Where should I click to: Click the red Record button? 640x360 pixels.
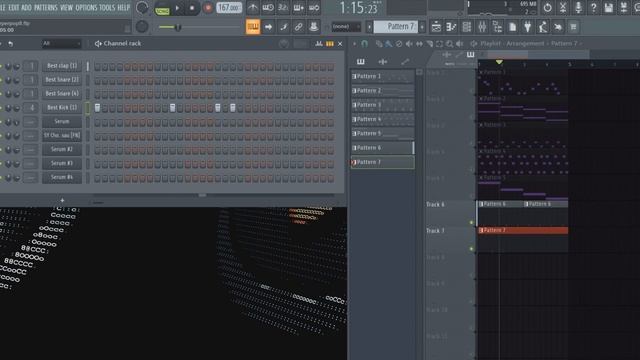(207, 8)
